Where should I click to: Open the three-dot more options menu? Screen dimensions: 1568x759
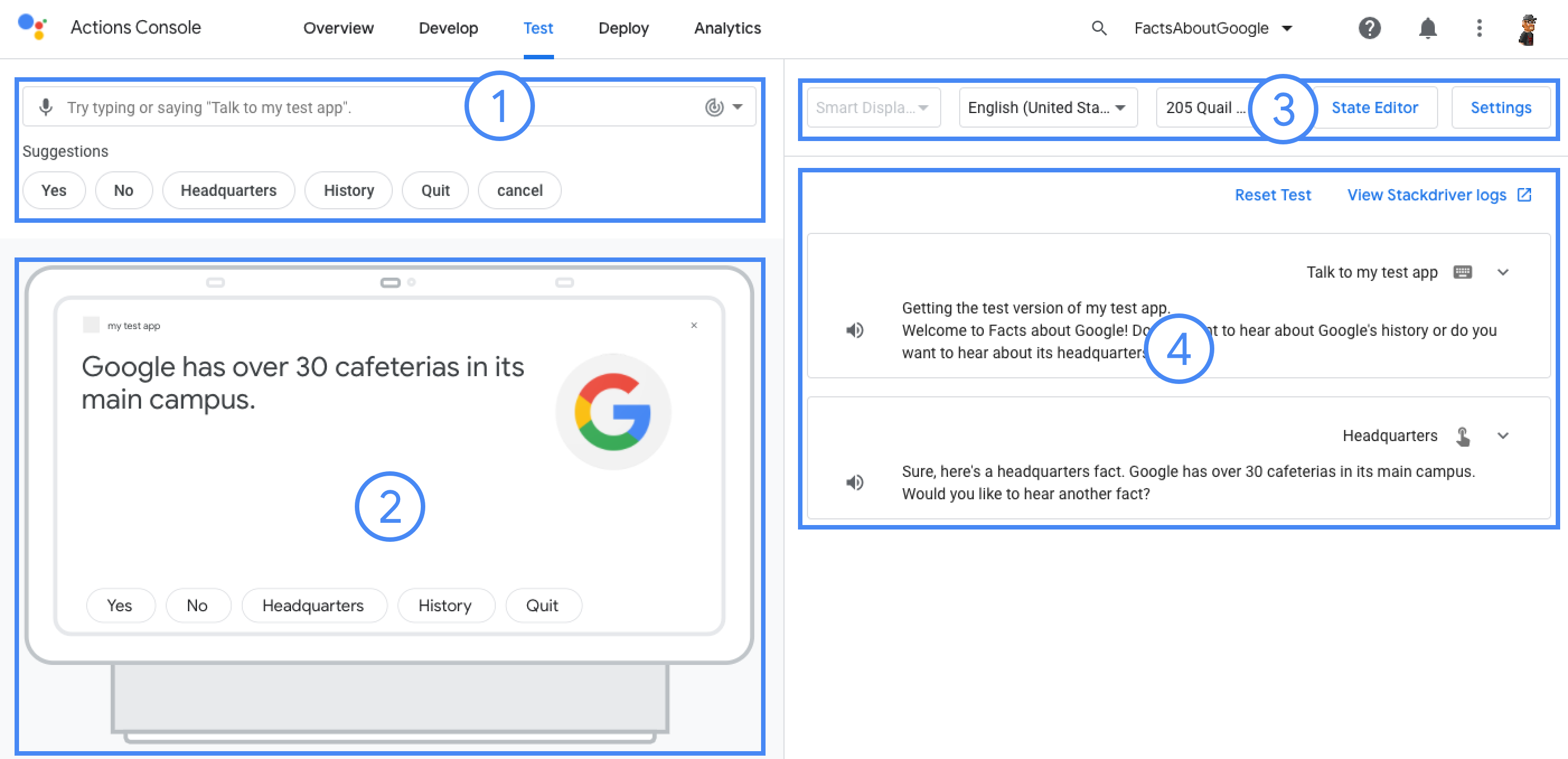pyautogui.click(x=1479, y=28)
